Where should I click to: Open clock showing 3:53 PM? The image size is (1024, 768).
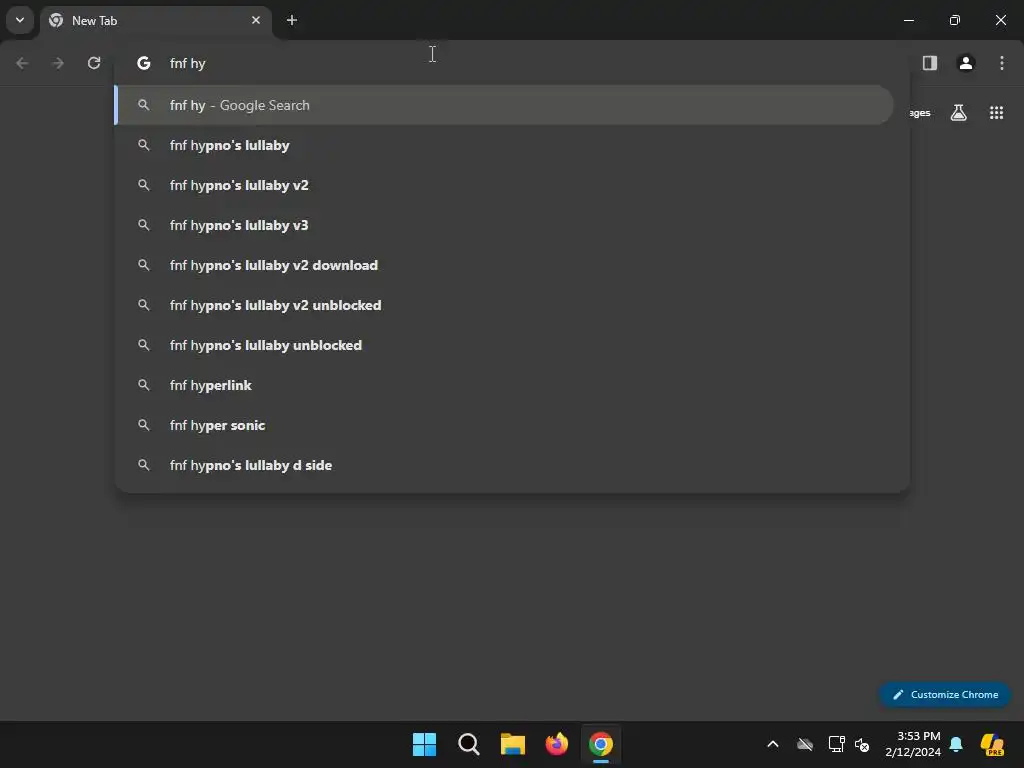coord(913,744)
